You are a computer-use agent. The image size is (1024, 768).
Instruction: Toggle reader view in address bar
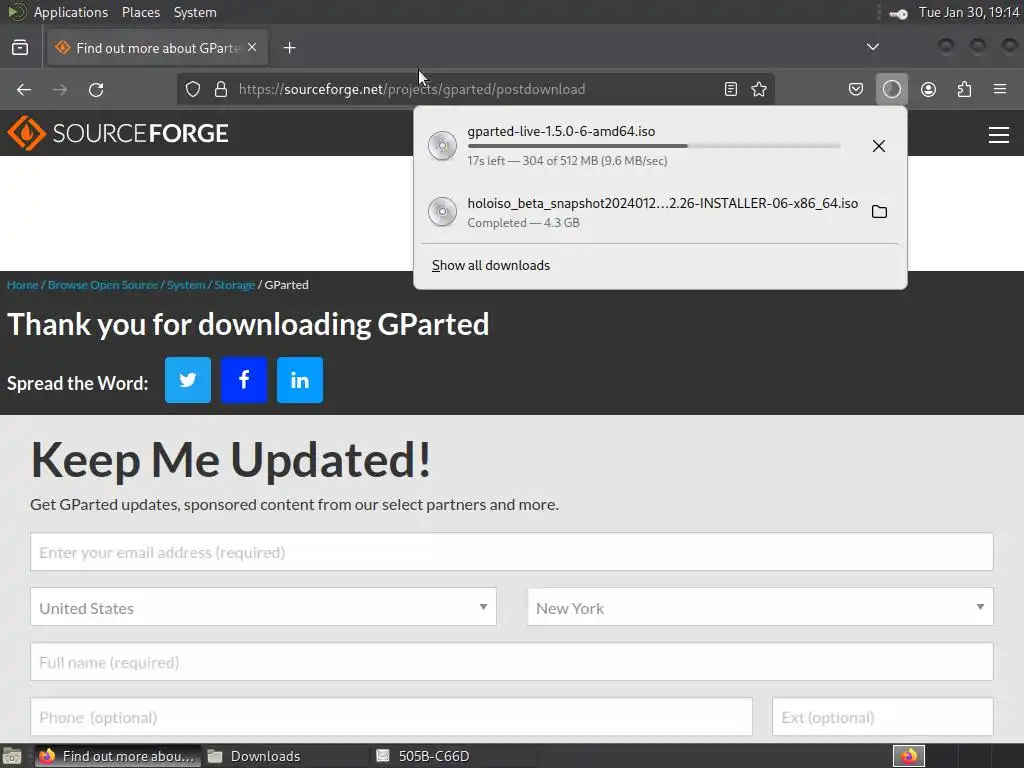tap(731, 89)
